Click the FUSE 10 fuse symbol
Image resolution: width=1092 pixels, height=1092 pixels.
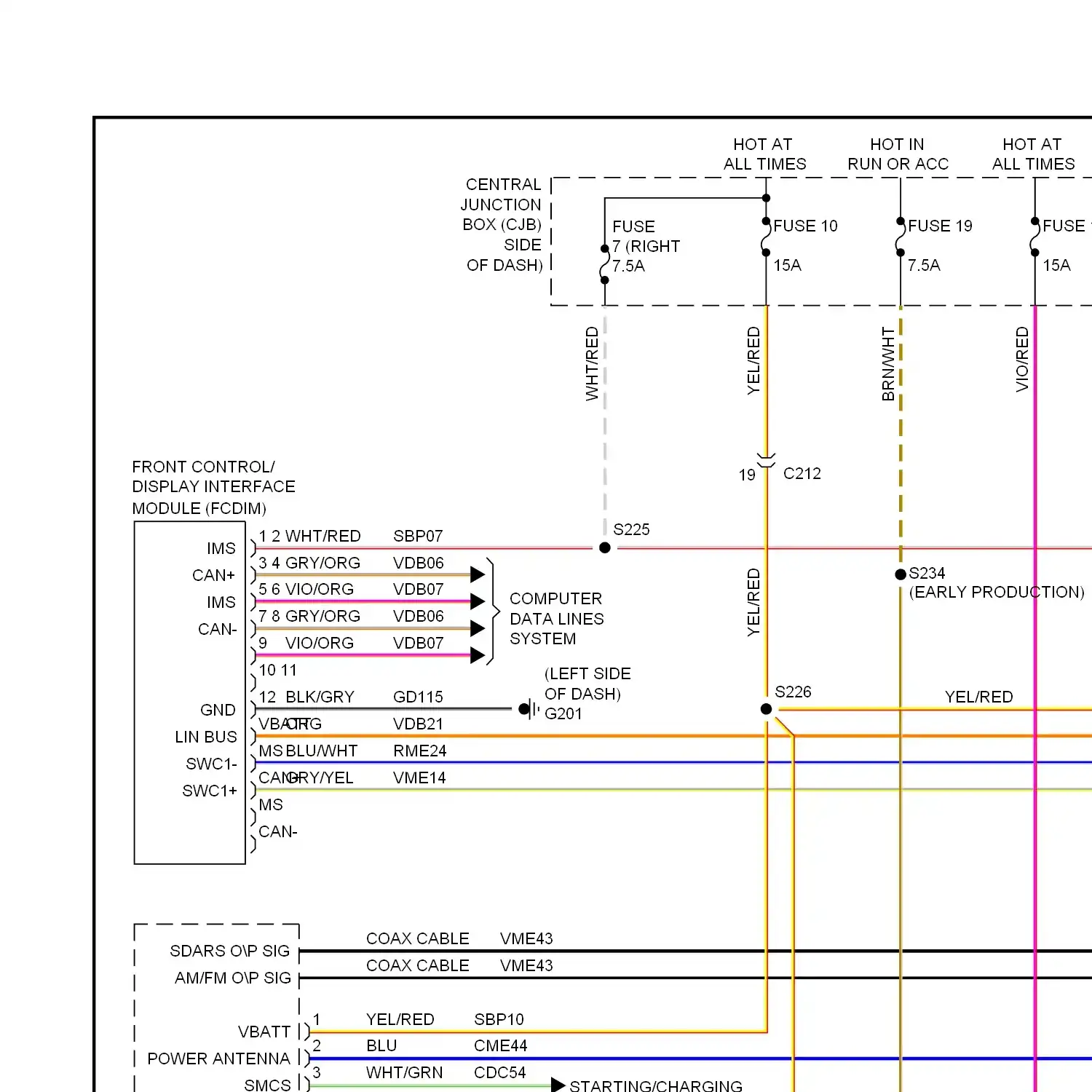766,237
